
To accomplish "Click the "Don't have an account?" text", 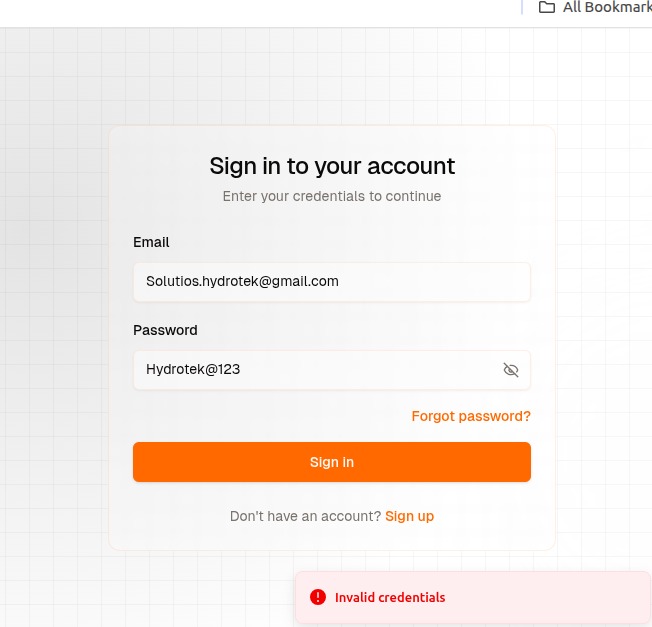I will pos(305,516).
